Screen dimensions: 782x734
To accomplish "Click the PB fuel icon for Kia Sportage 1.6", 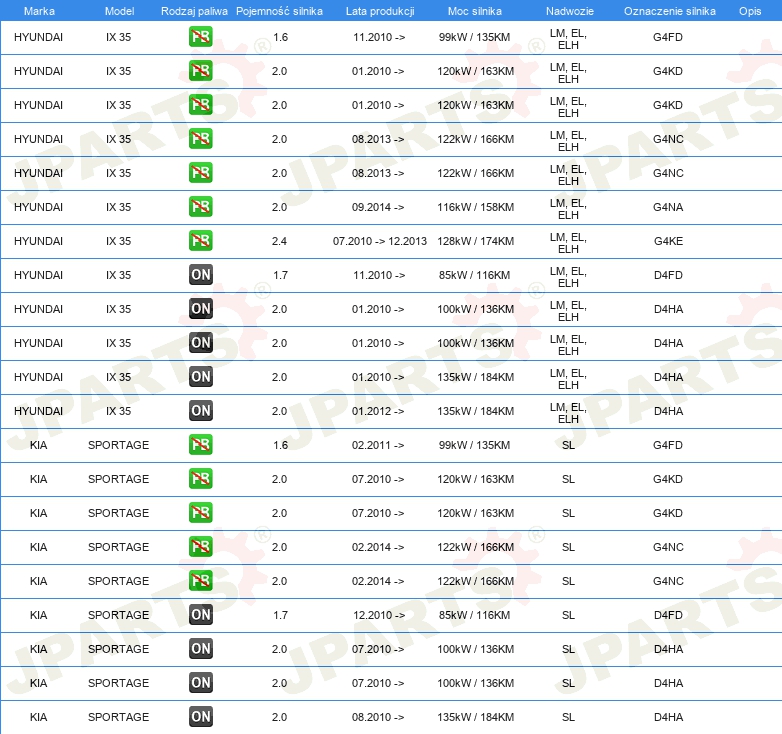I will [x=200, y=445].
